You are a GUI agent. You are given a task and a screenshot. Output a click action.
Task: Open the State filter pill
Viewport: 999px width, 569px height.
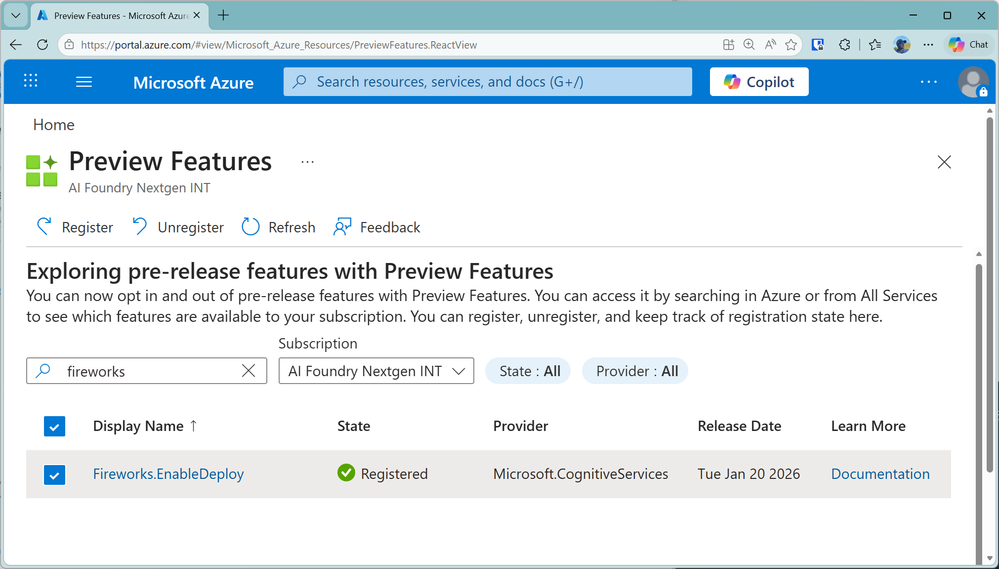point(528,371)
